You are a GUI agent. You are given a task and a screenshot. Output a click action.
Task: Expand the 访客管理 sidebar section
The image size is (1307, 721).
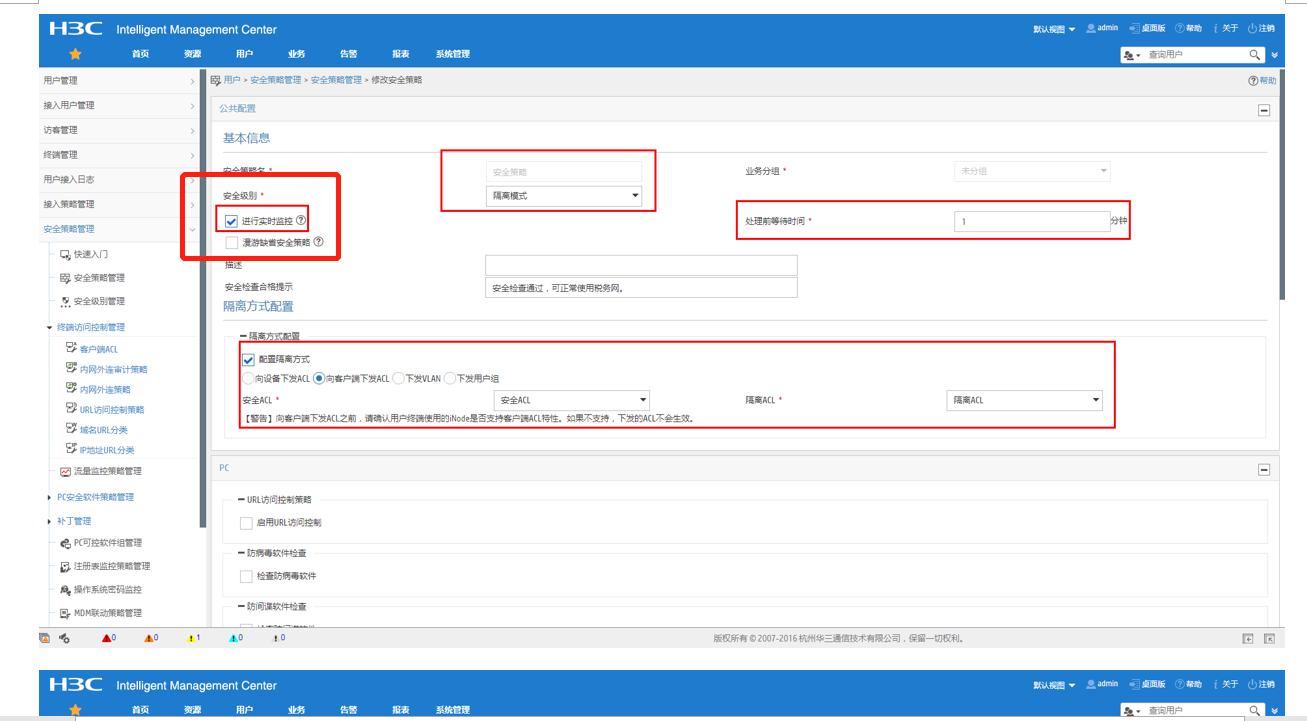pos(120,130)
